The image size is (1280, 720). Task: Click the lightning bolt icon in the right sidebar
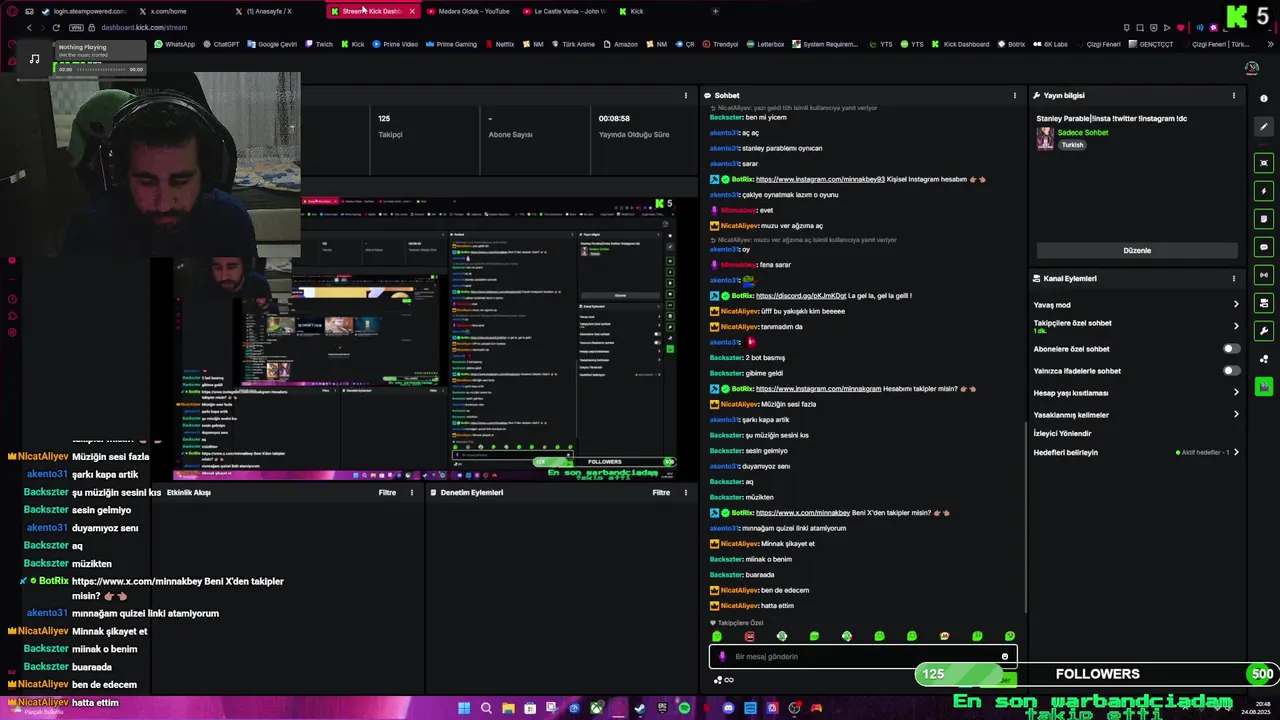pos(1264,191)
